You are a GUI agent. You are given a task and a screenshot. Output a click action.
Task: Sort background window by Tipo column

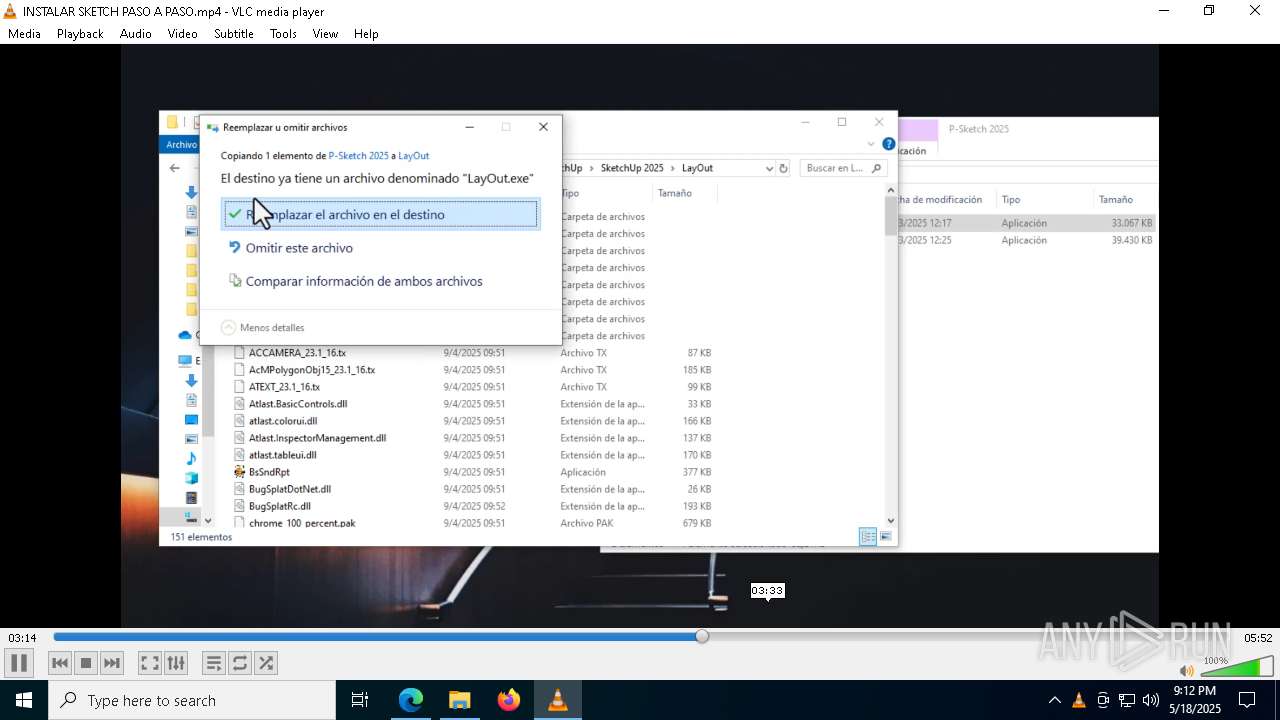pos(1011,199)
